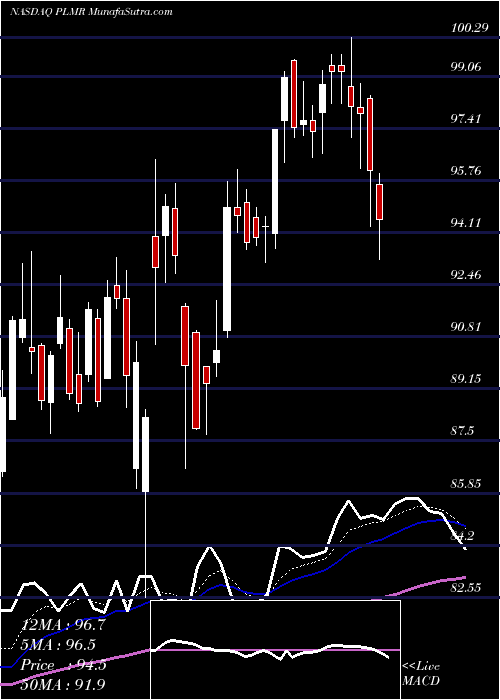Click the last red candlestick on the right
This screenshot has height=700, width=500.
[379, 202]
